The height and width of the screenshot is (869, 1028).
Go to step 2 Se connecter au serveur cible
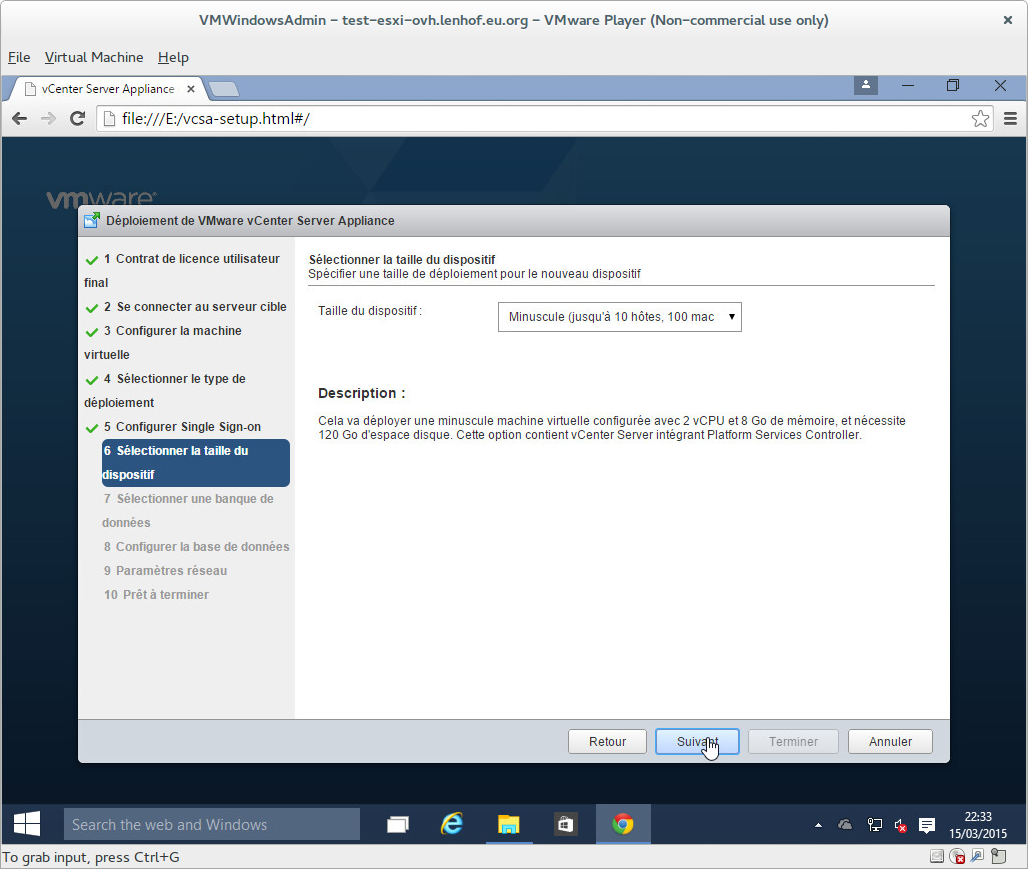pos(187,307)
